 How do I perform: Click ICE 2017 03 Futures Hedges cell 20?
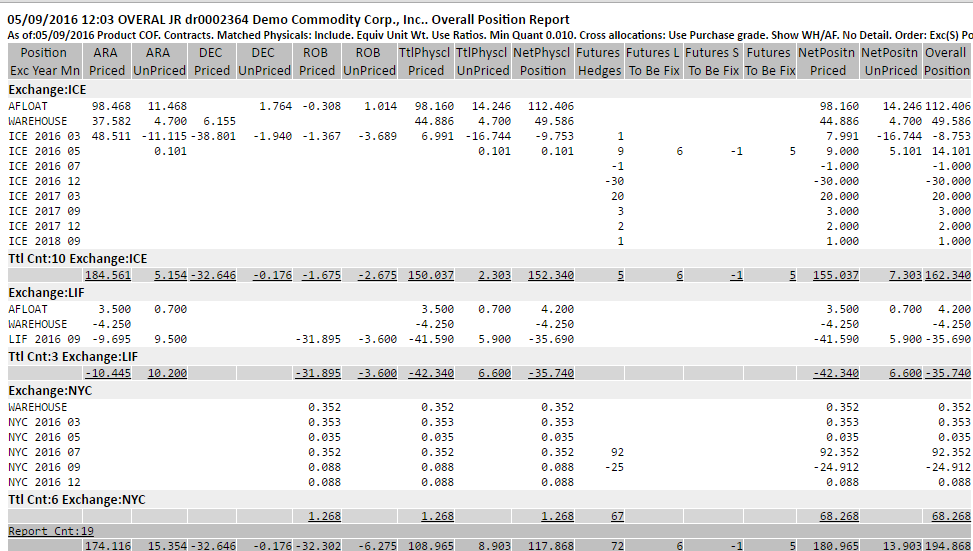point(617,196)
